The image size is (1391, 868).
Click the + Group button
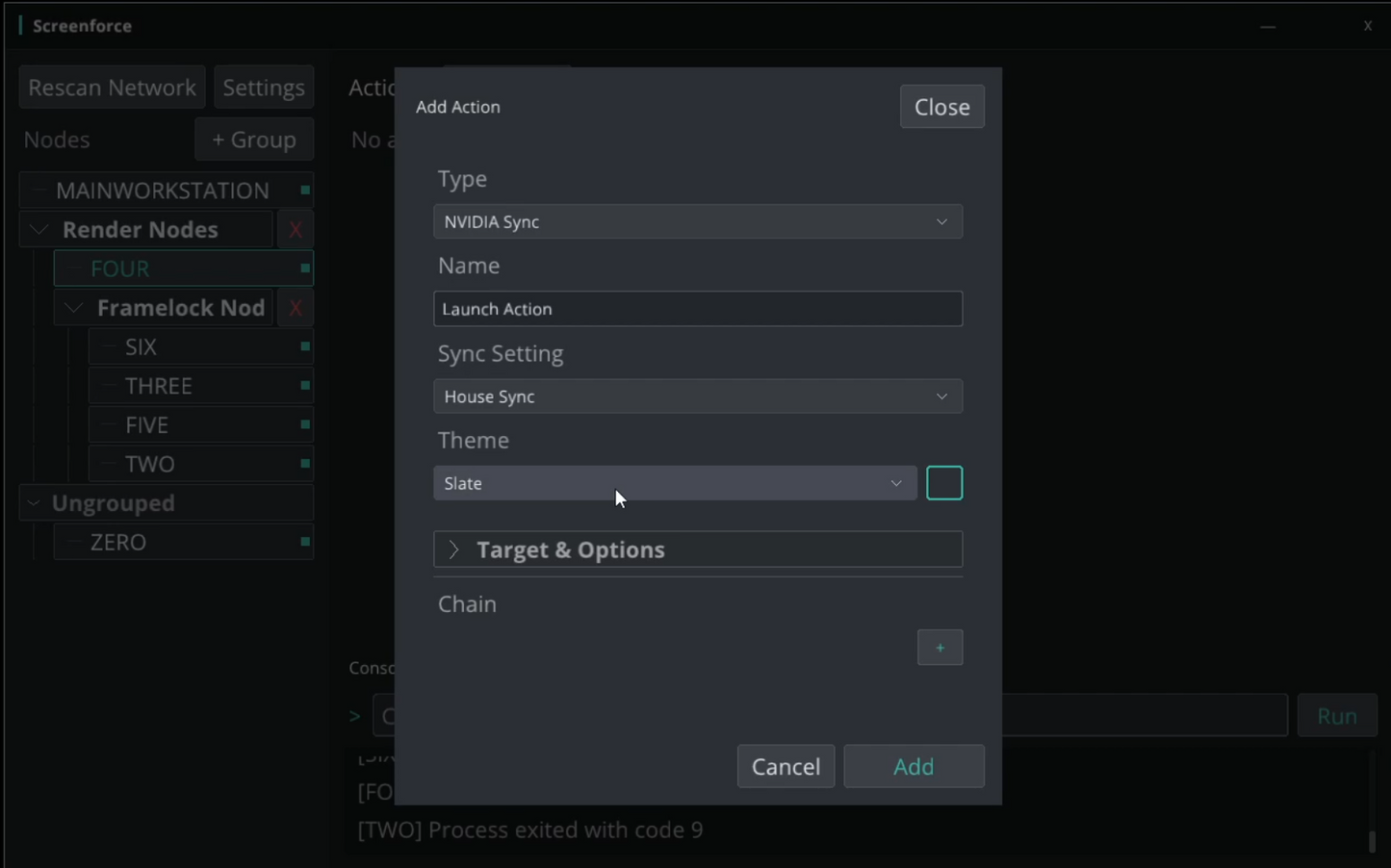tap(254, 140)
